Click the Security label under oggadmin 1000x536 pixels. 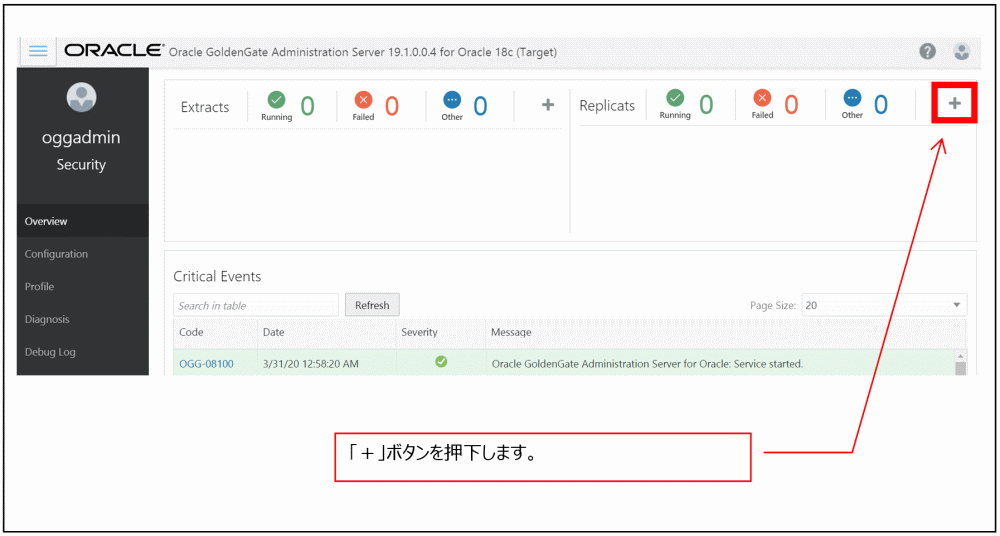coord(81,165)
